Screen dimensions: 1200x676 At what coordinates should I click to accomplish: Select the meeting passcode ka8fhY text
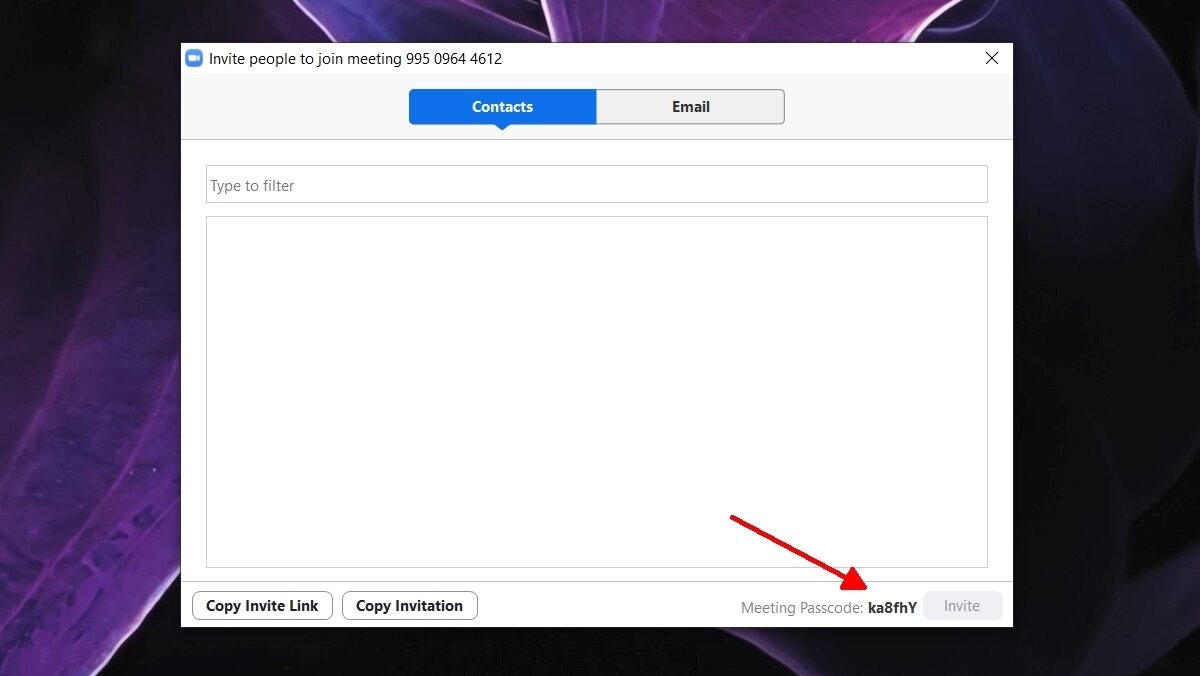[892, 607]
